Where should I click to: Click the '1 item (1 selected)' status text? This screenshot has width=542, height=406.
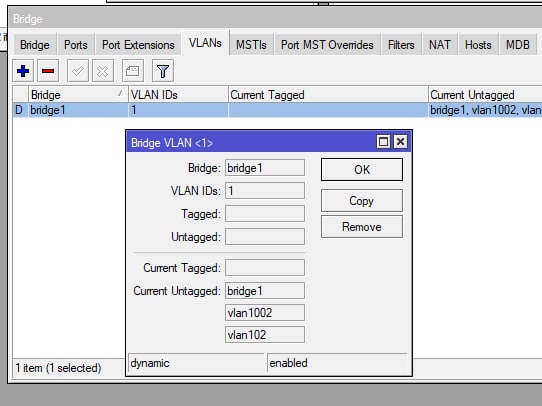point(58,368)
